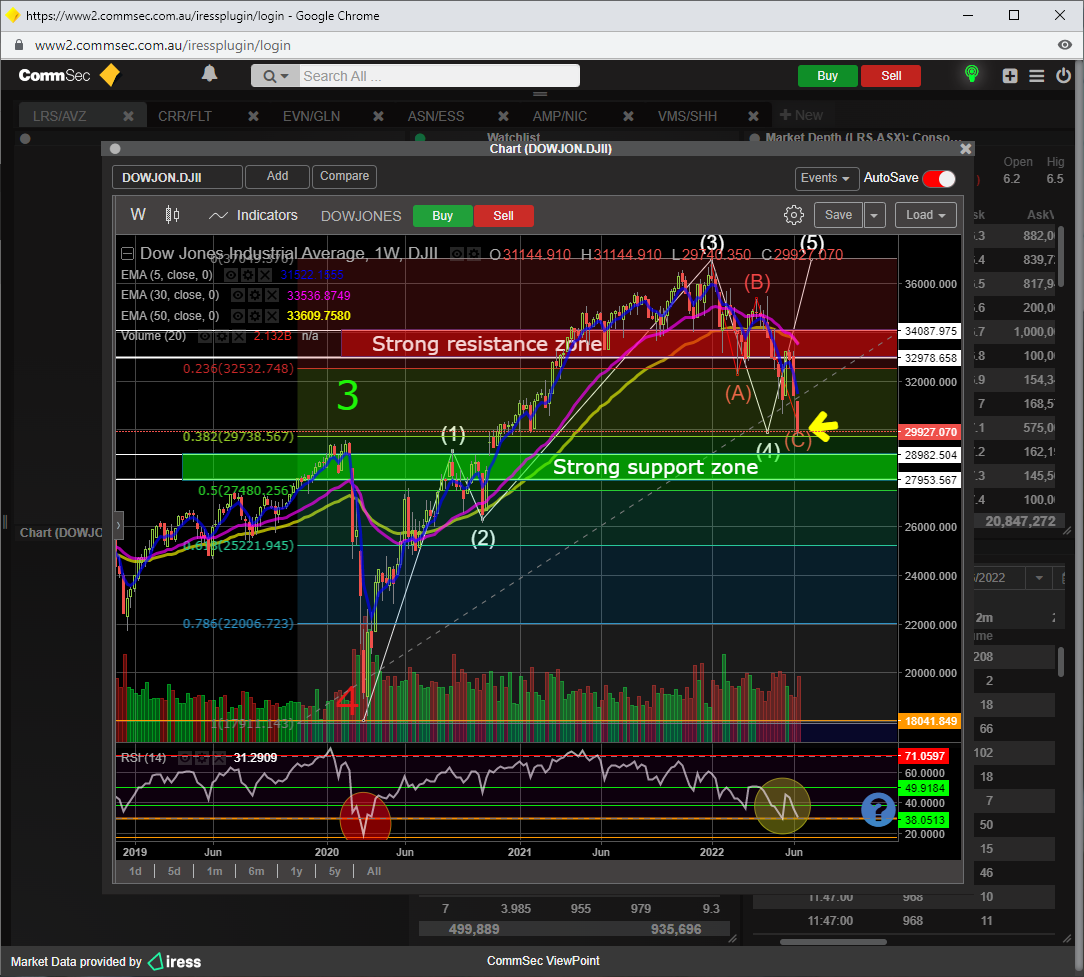Open settings for the Dow Jones main series

click(474, 254)
